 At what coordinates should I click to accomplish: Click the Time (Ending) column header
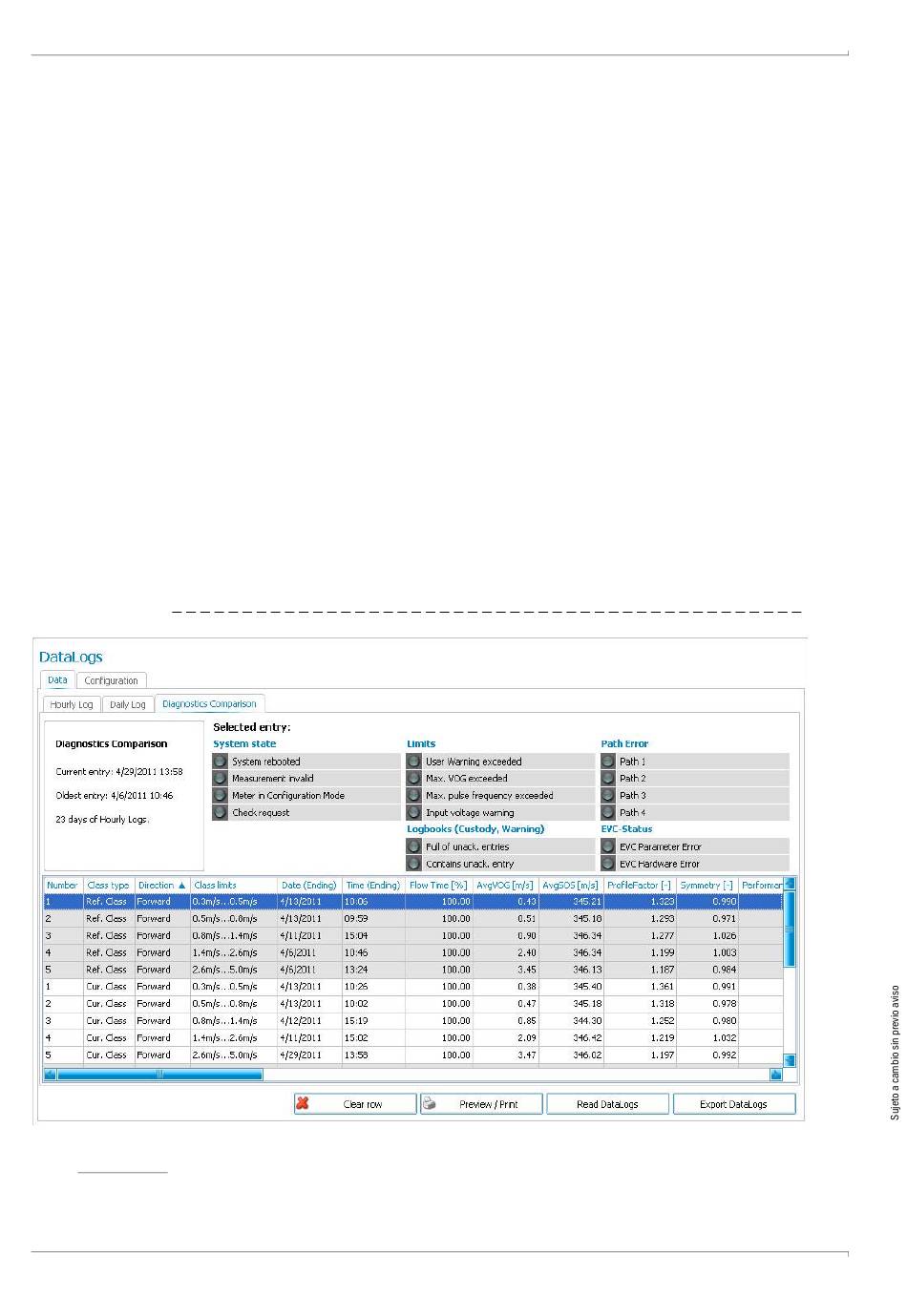pos(373,886)
